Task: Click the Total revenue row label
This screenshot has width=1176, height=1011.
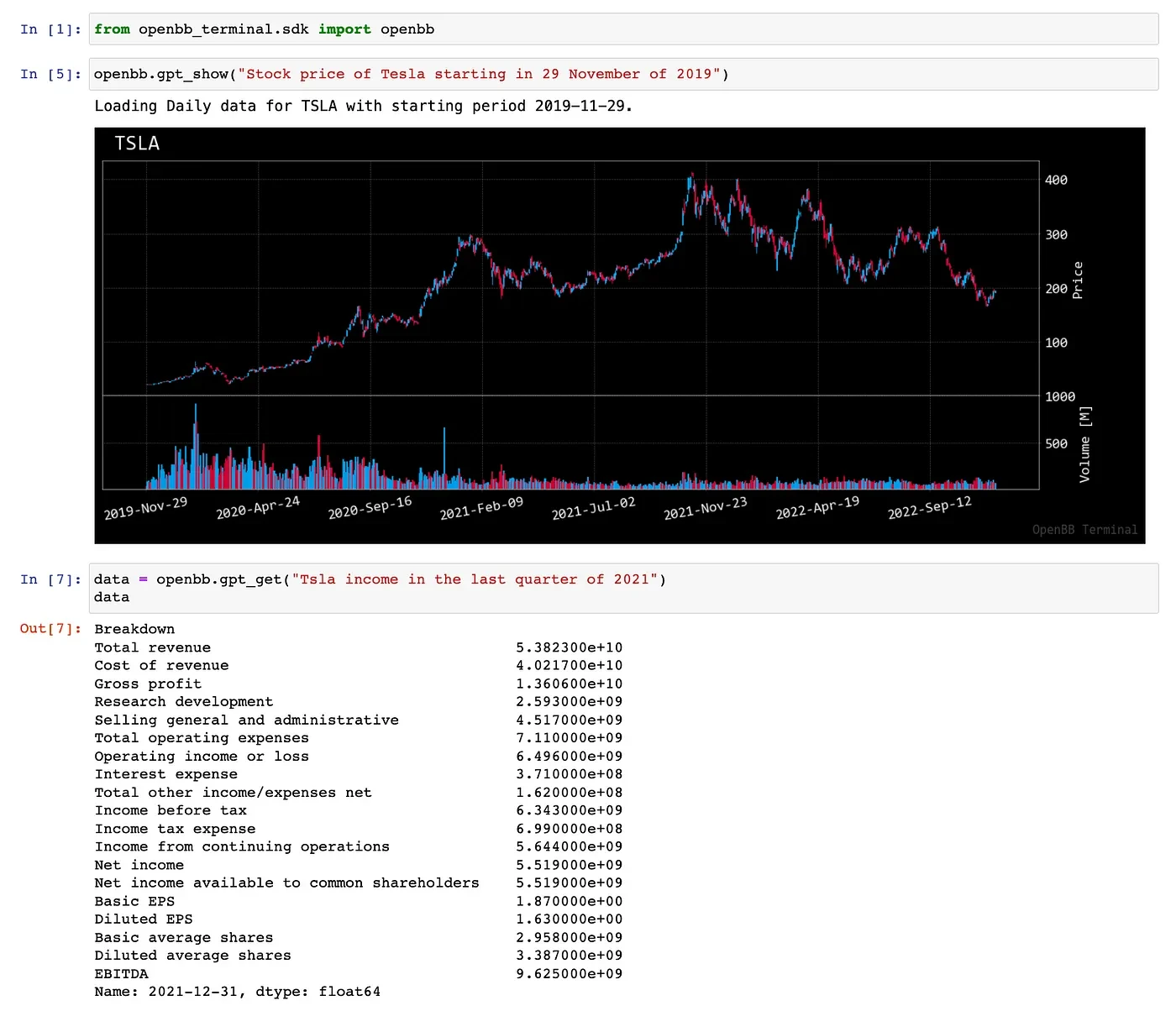Action: [x=153, y=647]
